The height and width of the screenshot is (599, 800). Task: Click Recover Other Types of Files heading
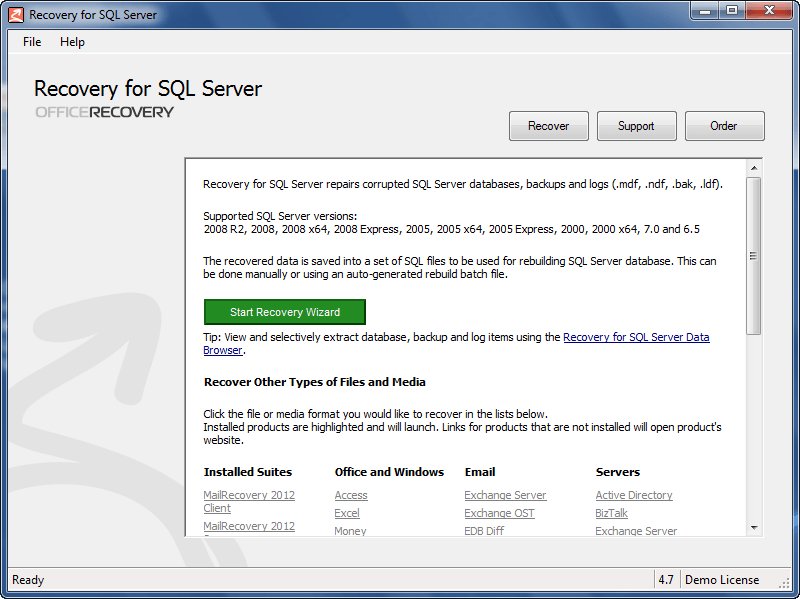click(314, 382)
